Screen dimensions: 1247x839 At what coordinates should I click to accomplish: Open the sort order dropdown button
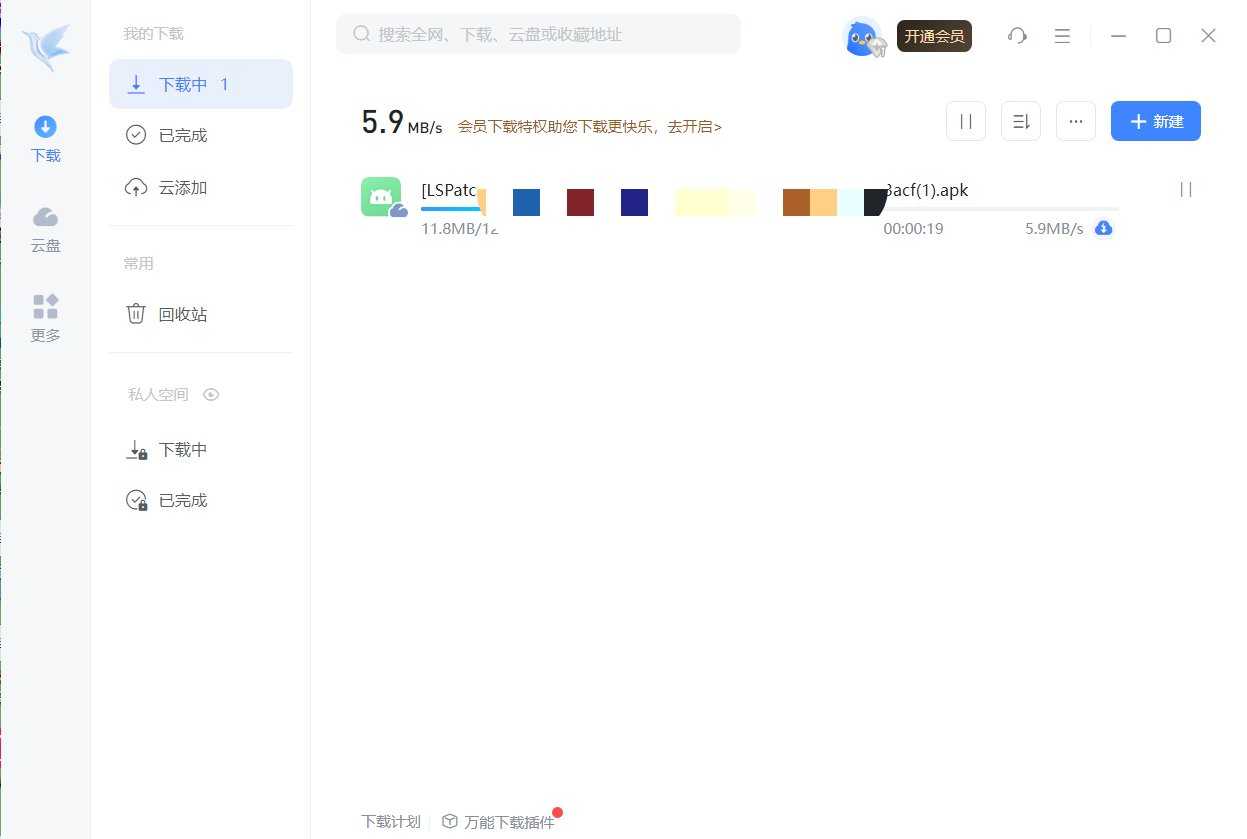(1021, 121)
